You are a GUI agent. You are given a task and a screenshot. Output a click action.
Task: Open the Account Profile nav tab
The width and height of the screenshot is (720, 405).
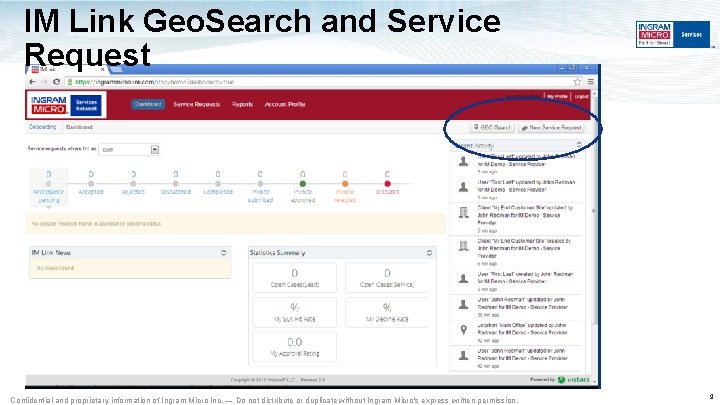pos(285,104)
